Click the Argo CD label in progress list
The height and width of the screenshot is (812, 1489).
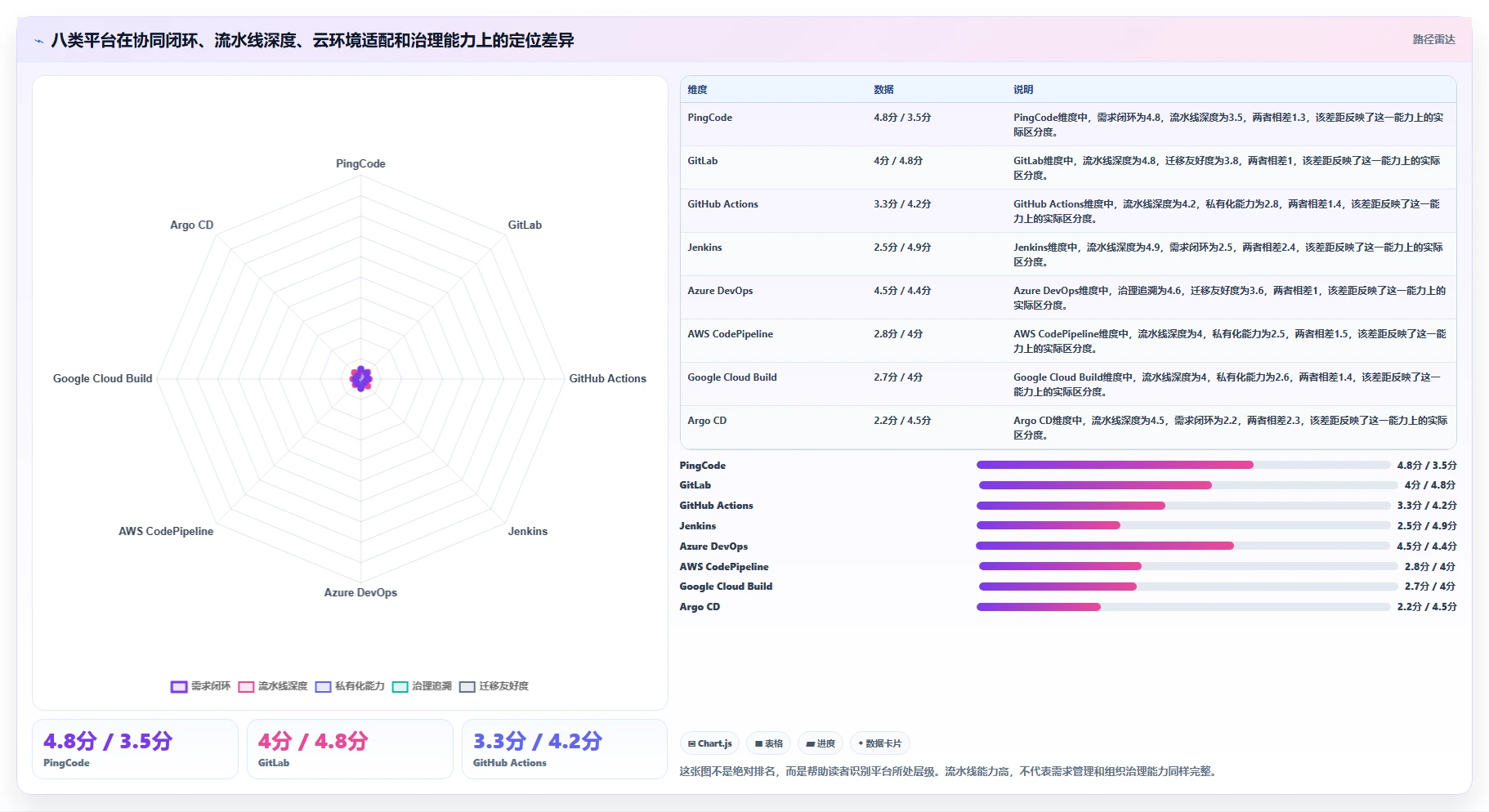coord(700,607)
